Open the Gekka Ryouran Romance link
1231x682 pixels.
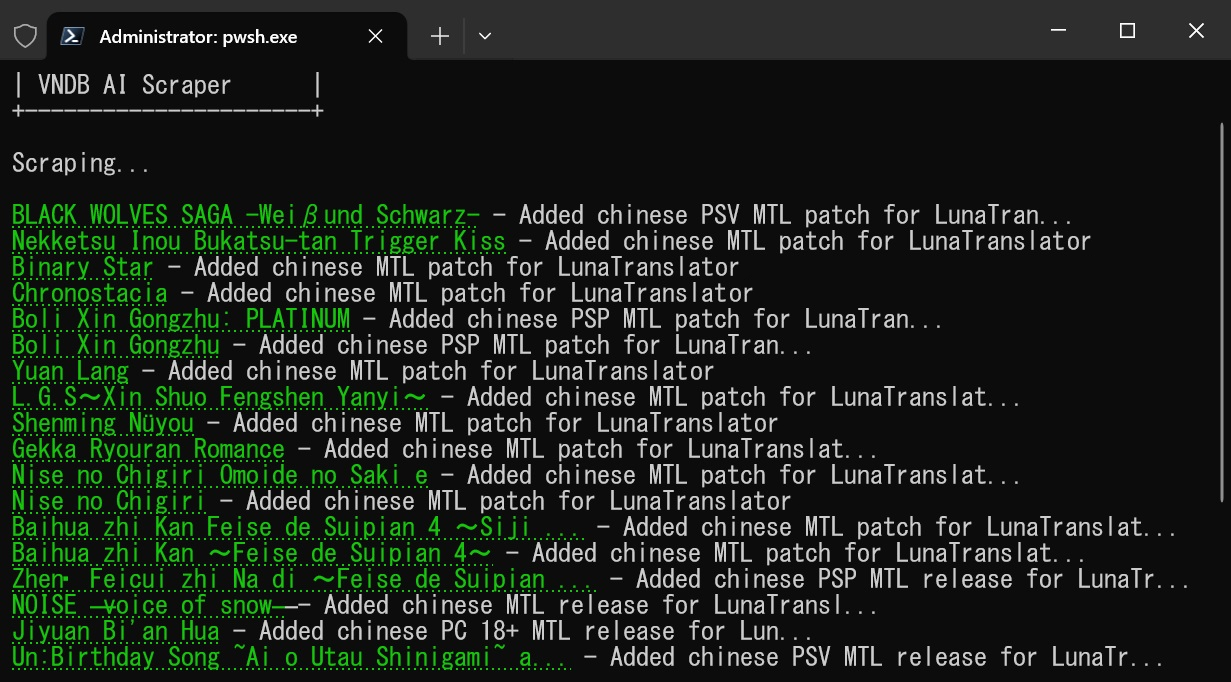pyautogui.click(x=148, y=449)
